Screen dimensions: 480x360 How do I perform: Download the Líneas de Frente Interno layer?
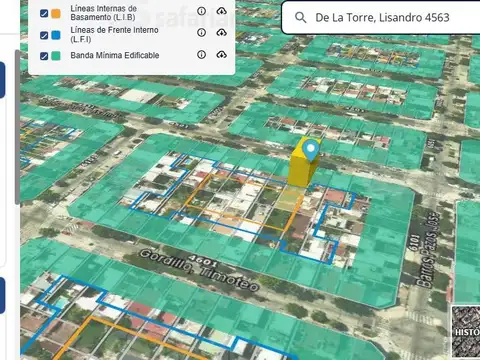coord(221,32)
